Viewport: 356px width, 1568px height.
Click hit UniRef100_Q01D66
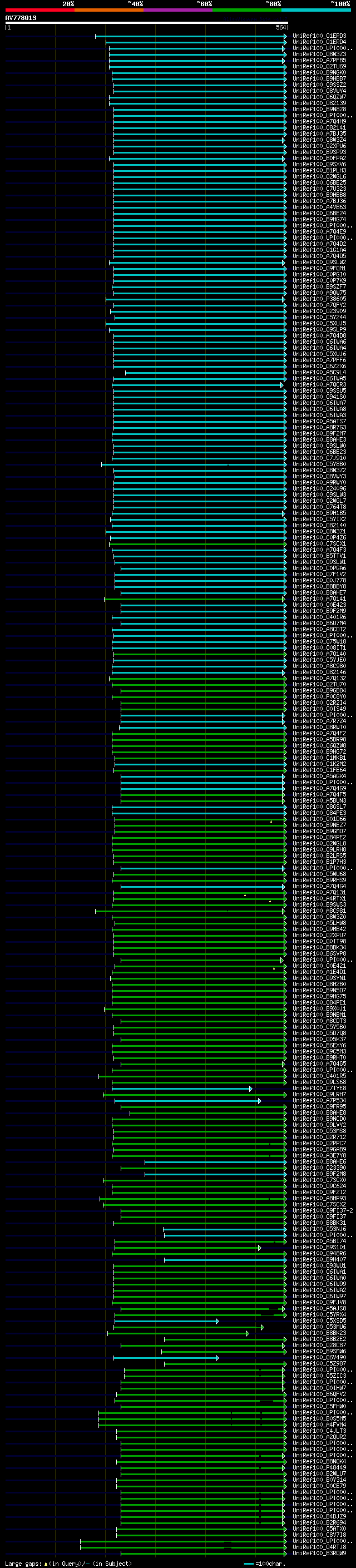[319, 819]
